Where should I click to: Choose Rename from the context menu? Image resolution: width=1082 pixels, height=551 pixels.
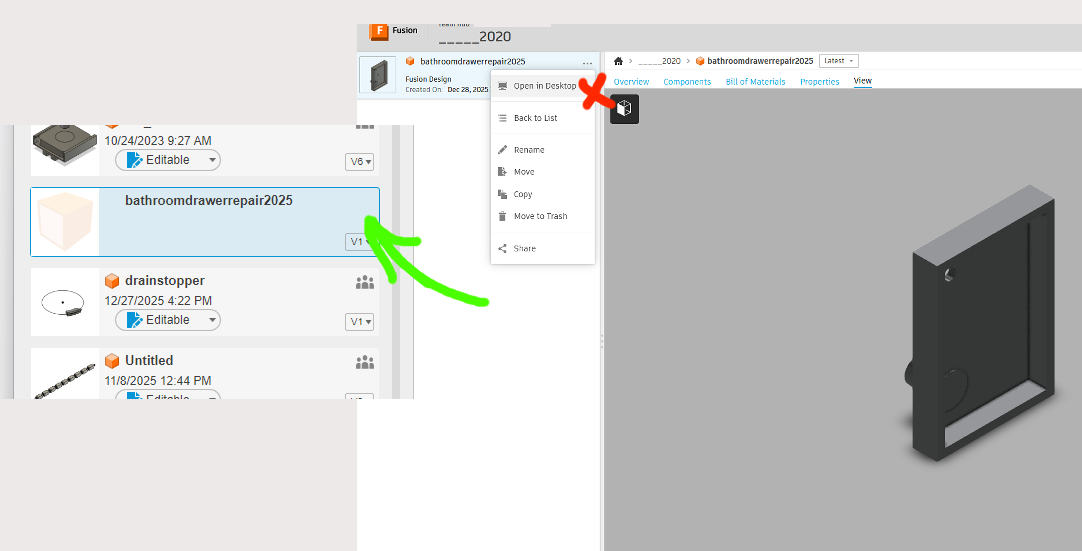[543, 150]
